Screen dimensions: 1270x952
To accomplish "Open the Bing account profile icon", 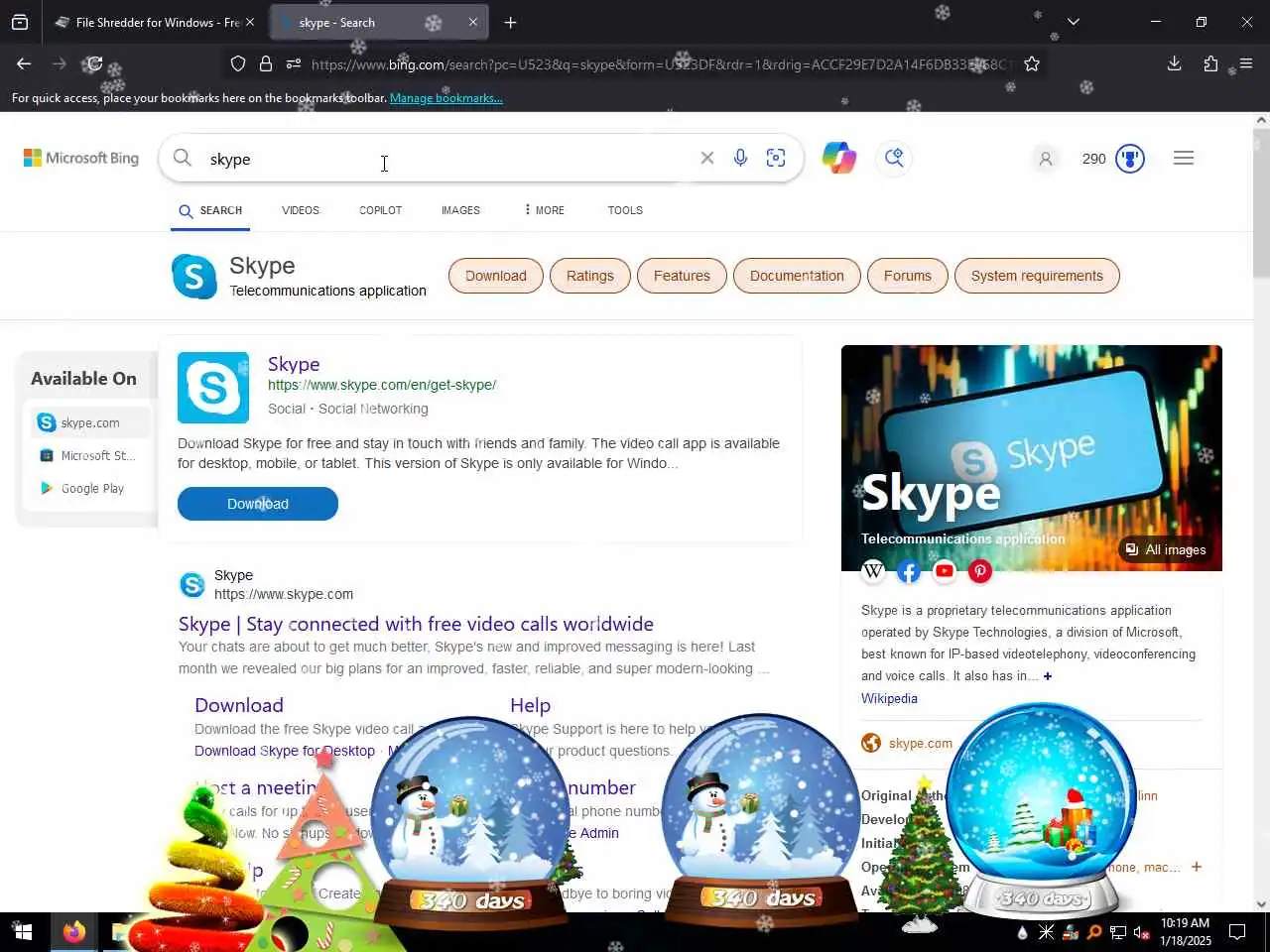I will pyautogui.click(x=1046, y=159).
